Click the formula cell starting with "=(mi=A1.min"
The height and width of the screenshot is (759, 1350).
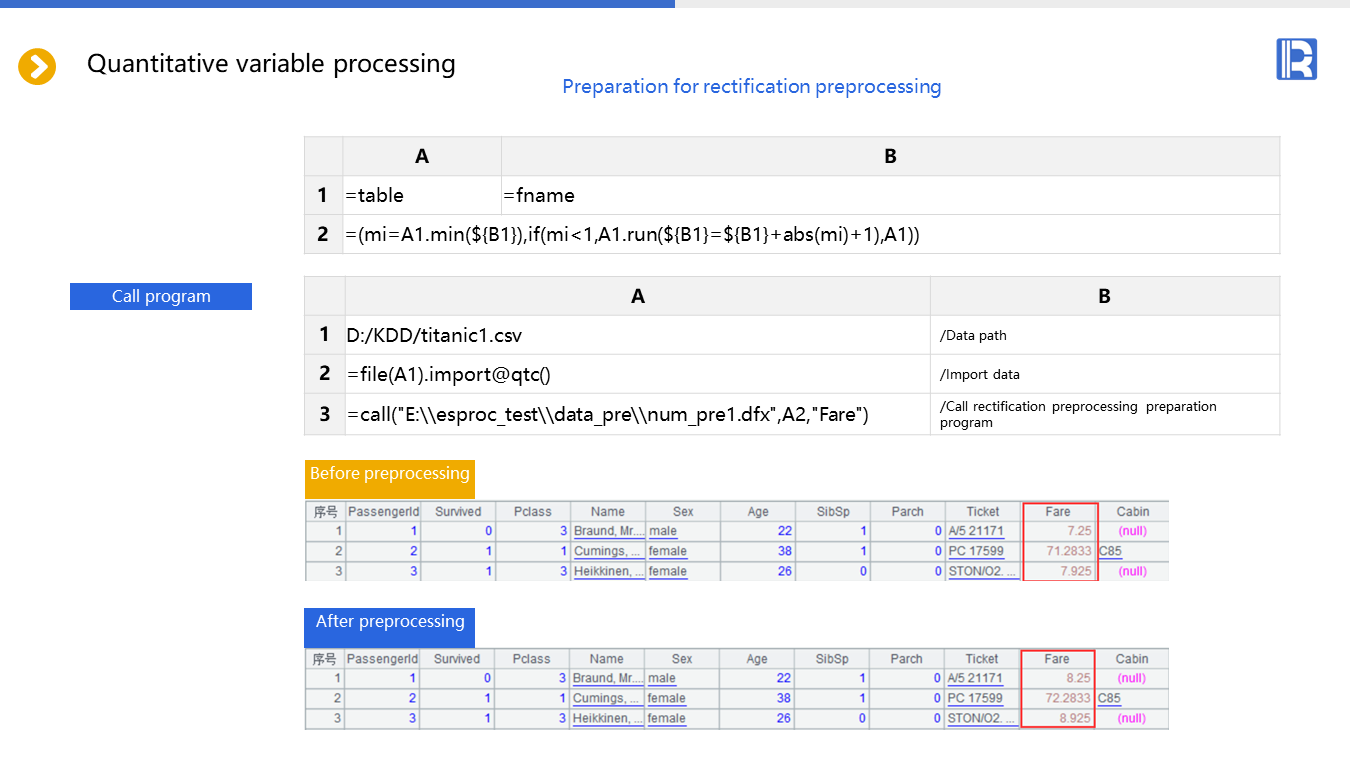[632, 235]
